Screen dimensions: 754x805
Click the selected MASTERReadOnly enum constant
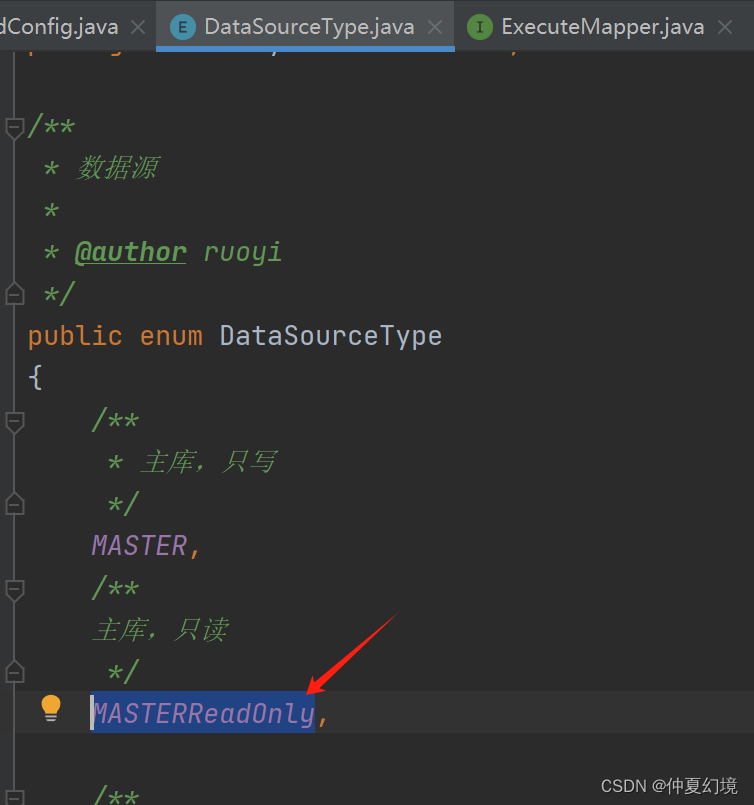click(204, 714)
